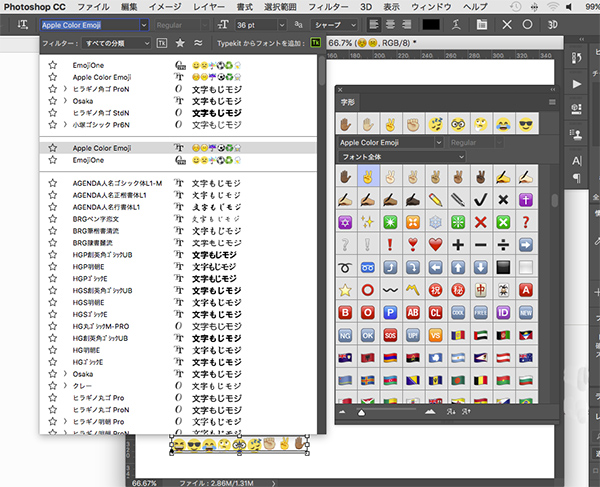Add fonts from Typekit green button
Image resolution: width=600 pixels, height=487 pixels.
[315, 43]
